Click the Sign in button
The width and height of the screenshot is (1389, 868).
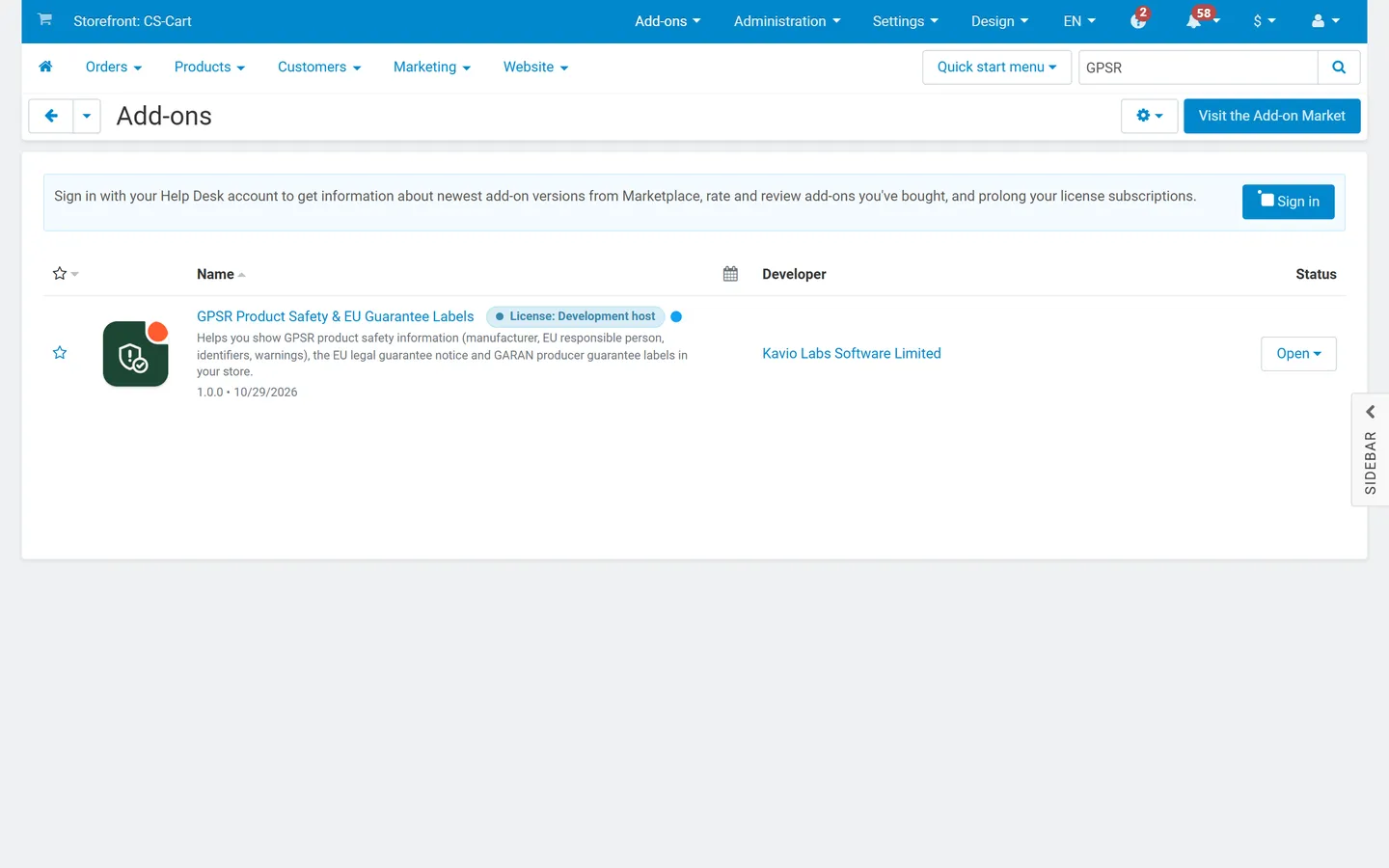click(x=1288, y=202)
